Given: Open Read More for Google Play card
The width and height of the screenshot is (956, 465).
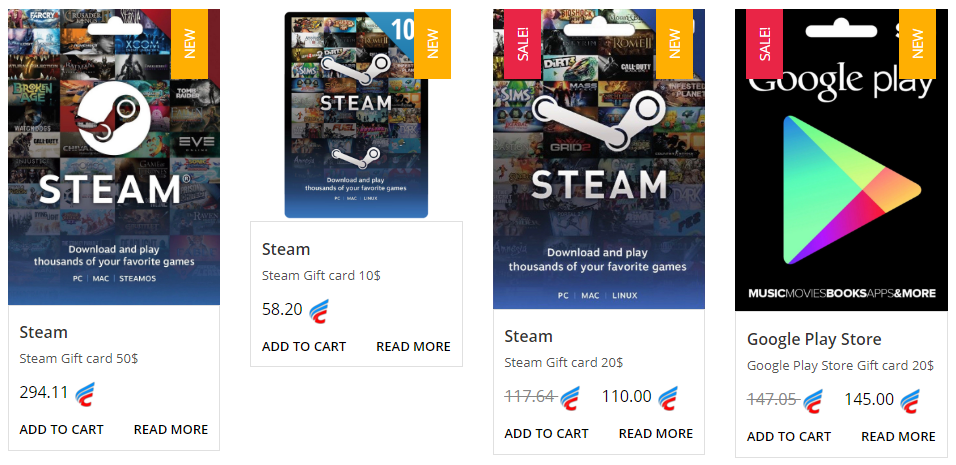Looking at the screenshot, I should pos(898,437).
